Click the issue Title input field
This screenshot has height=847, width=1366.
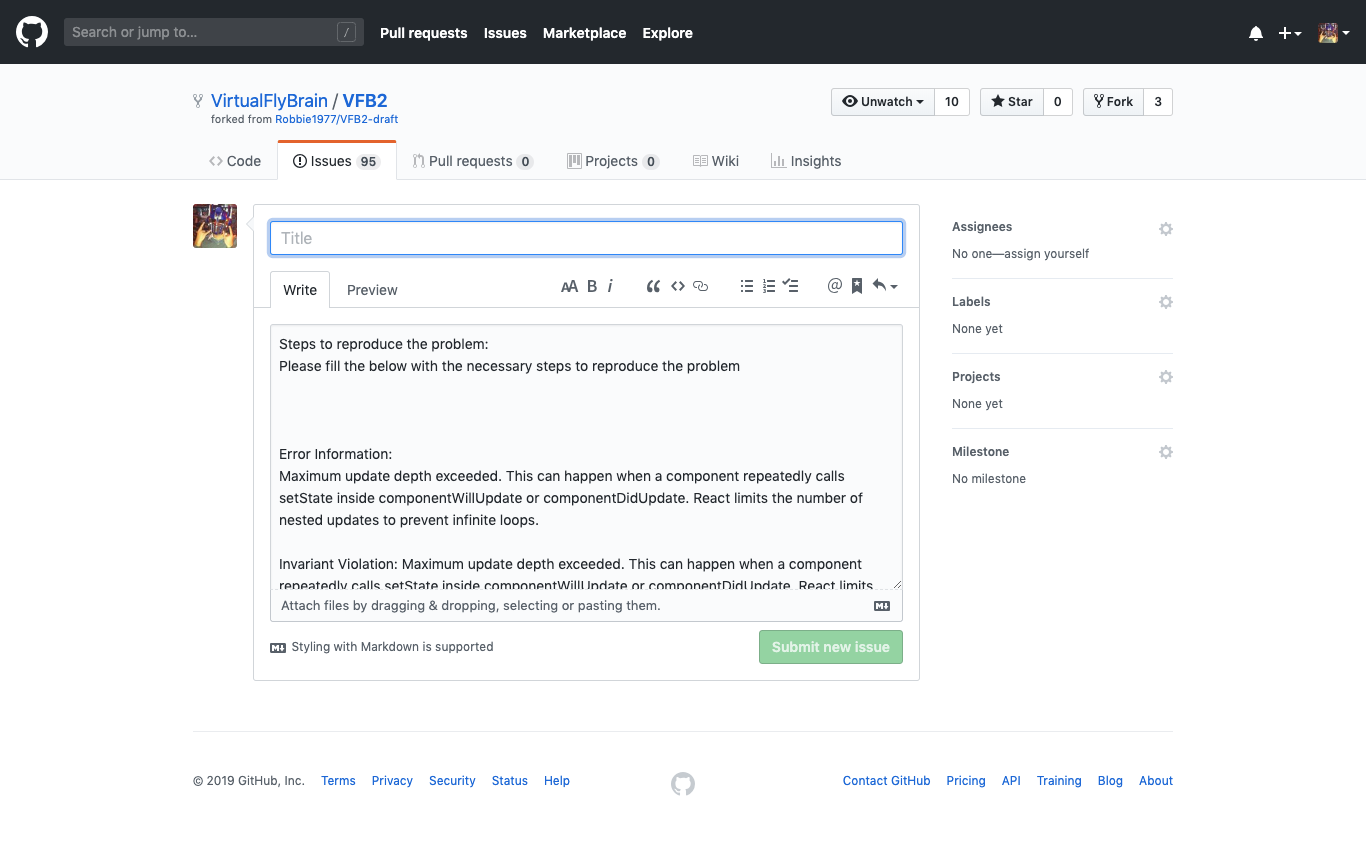pyautogui.click(x=586, y=238)
